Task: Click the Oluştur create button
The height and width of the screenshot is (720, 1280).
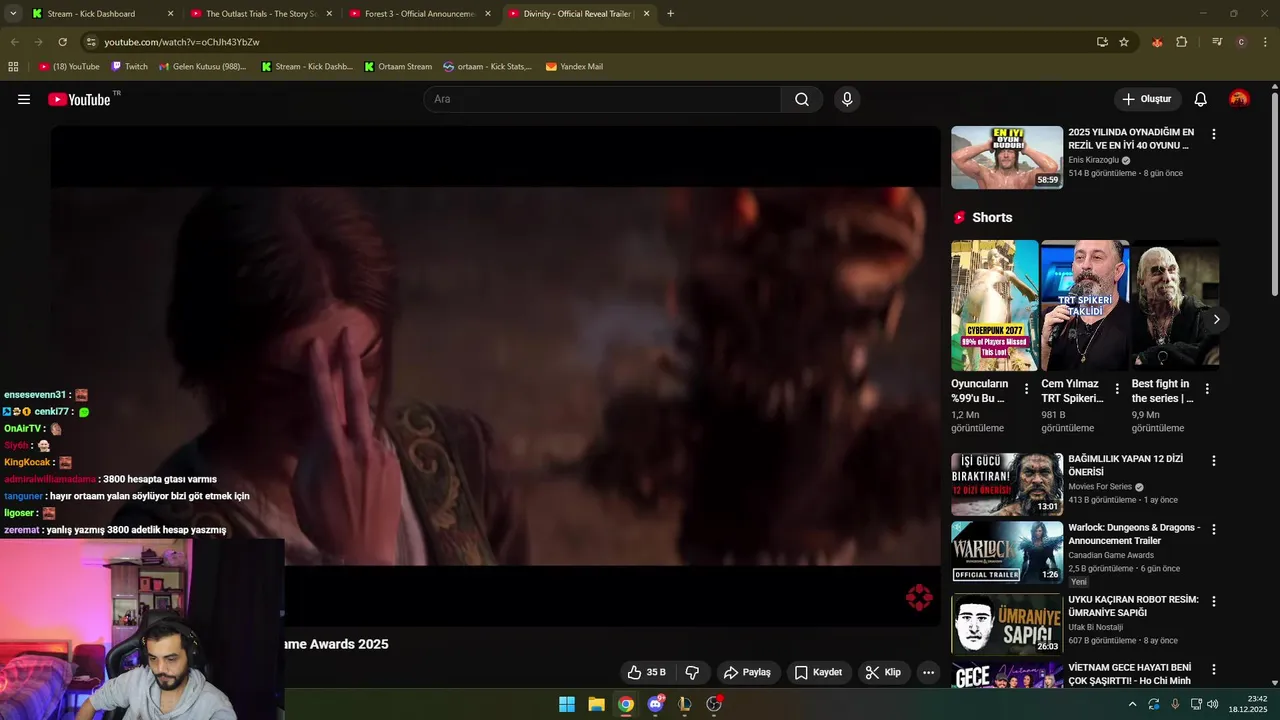Action: click(1147, 99)
